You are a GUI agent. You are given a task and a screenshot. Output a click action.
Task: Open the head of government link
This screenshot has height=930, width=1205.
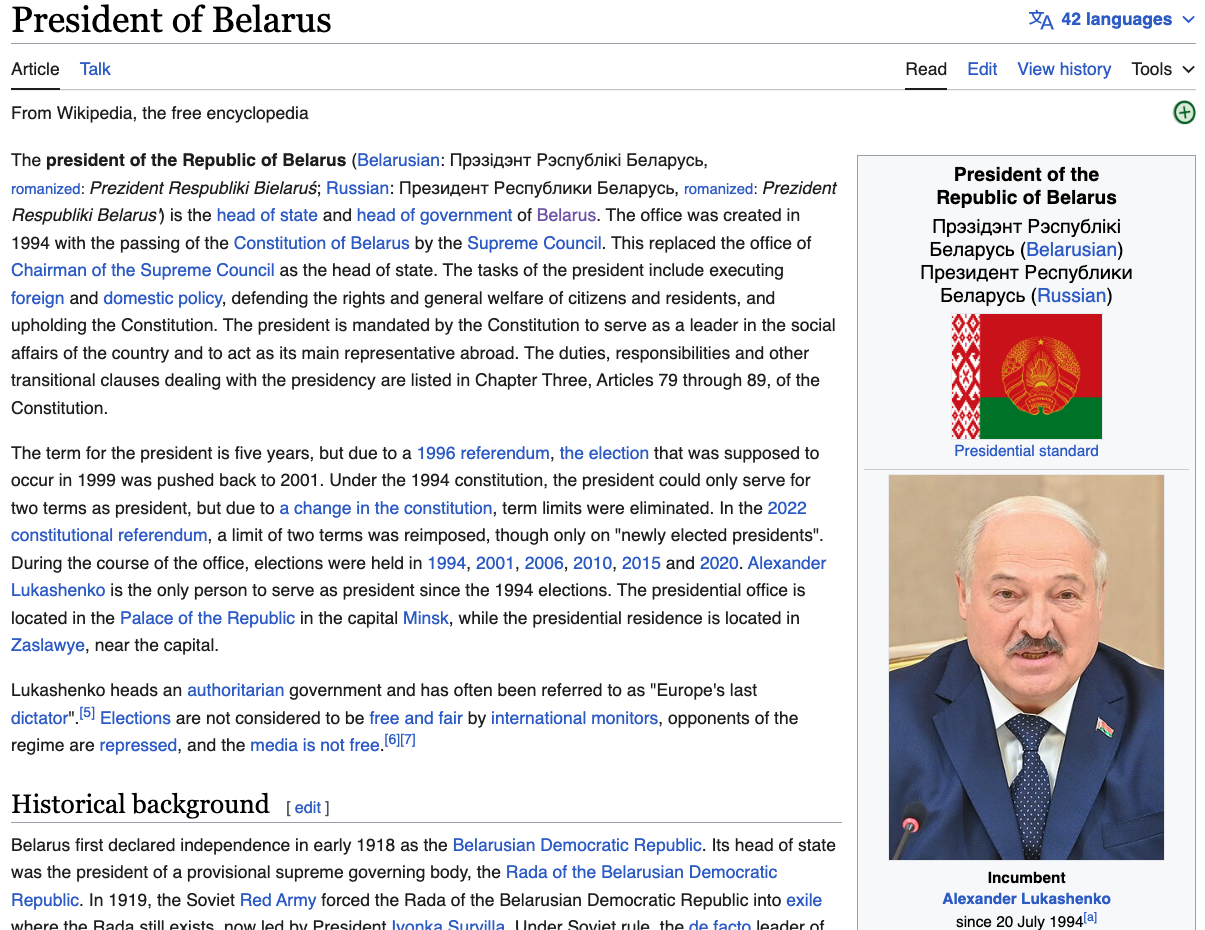(x=434, y=215)
